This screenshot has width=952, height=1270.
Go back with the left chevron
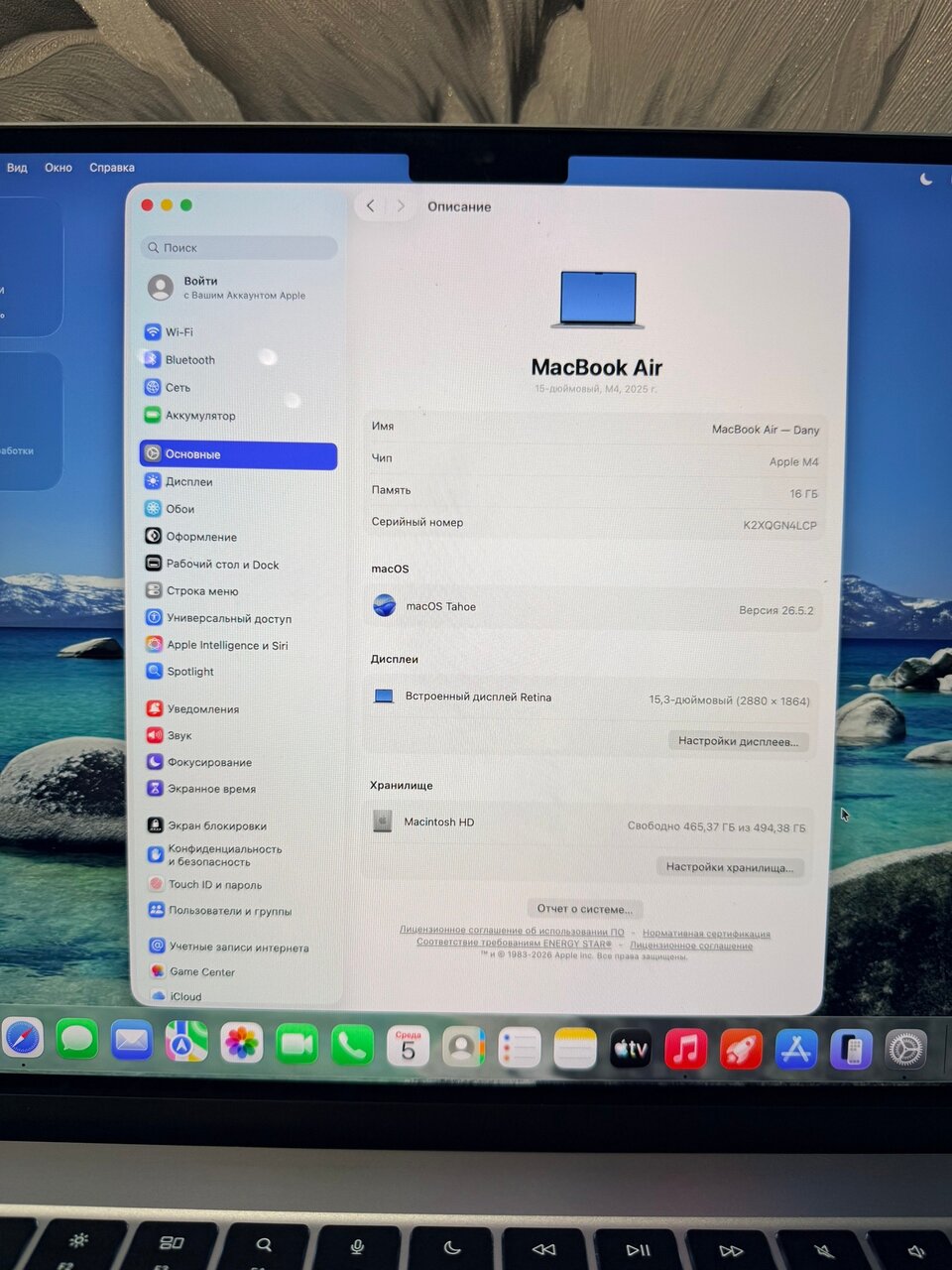pyautogui.click(x=370, y=206)
